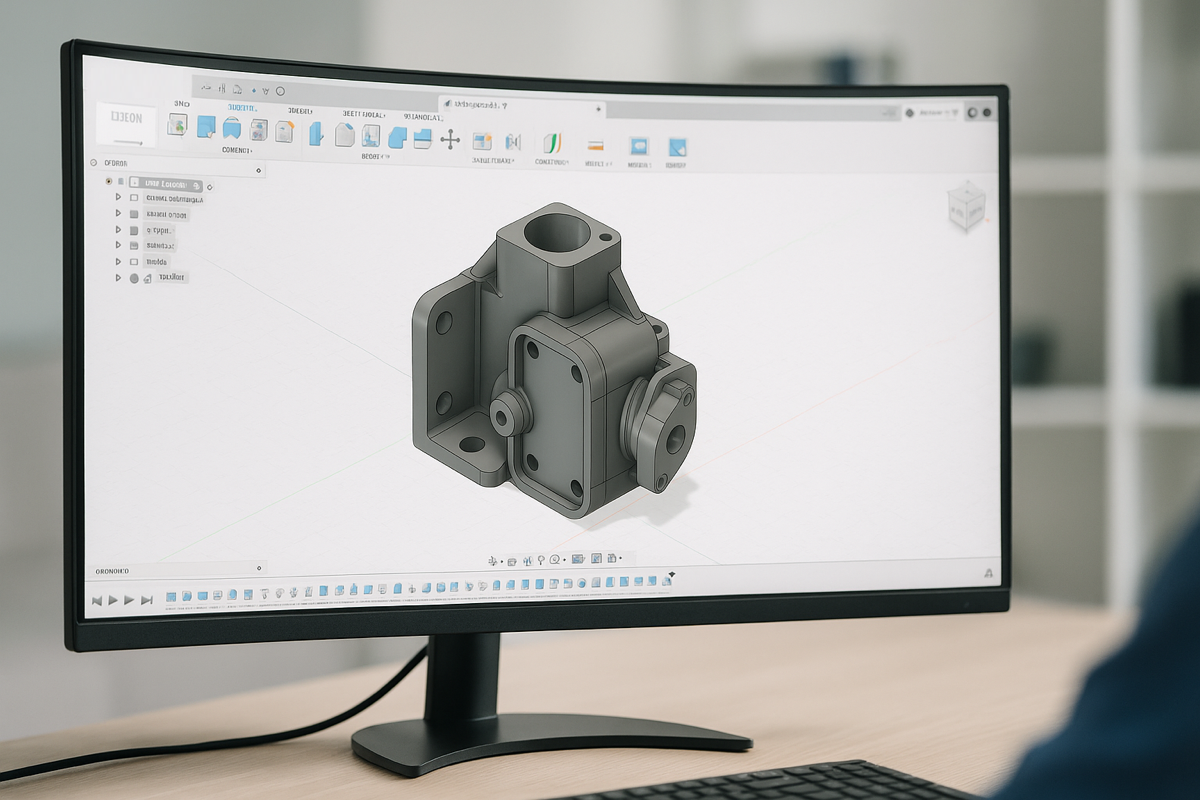This screenshot has width=1200, height=800.
Task: Select the Move/Copy four-arrow tool
Action: 450,139
